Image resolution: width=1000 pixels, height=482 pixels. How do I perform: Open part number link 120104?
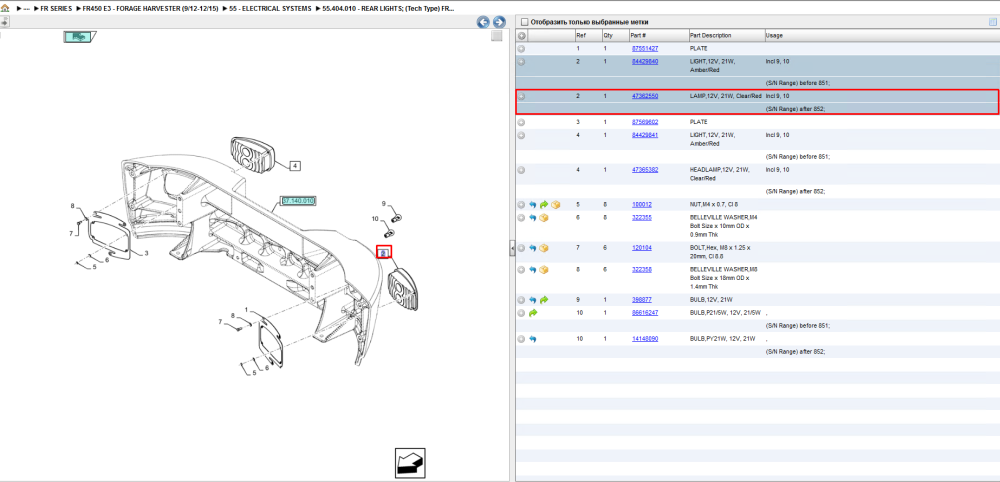[x=642, y=248]
